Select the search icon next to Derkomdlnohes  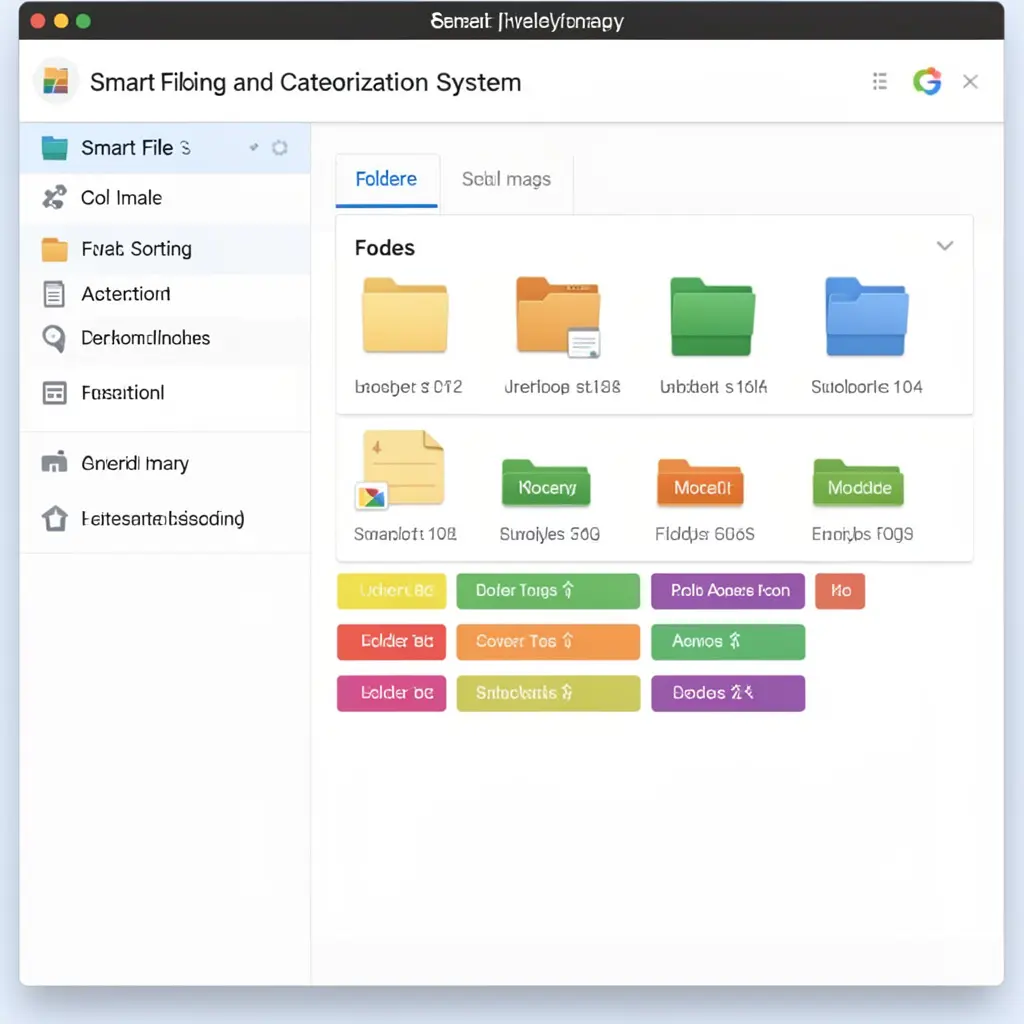pos(54,339)
